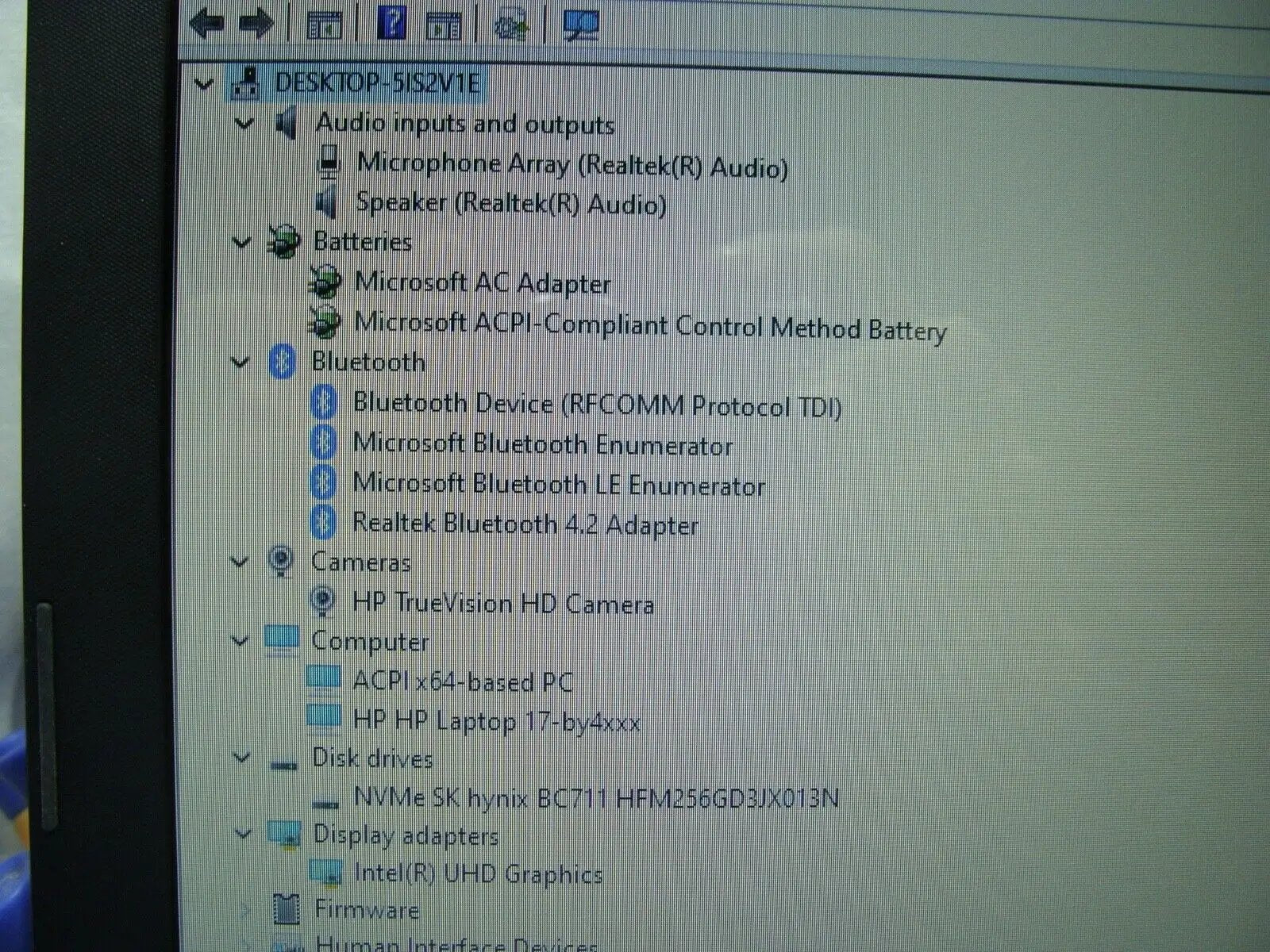Click Show/Hide Console Tree toolbar icon
Screen dimensions: 1270x952
click(x=324, y=25)
